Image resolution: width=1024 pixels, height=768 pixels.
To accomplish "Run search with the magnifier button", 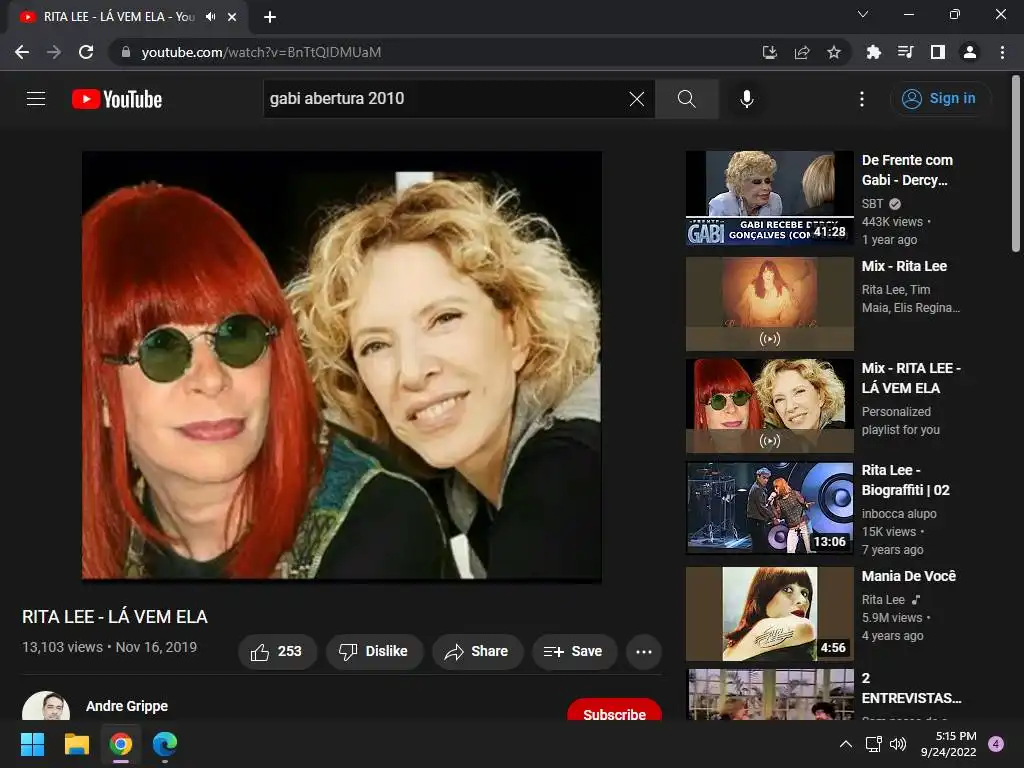I will [686, 99].
